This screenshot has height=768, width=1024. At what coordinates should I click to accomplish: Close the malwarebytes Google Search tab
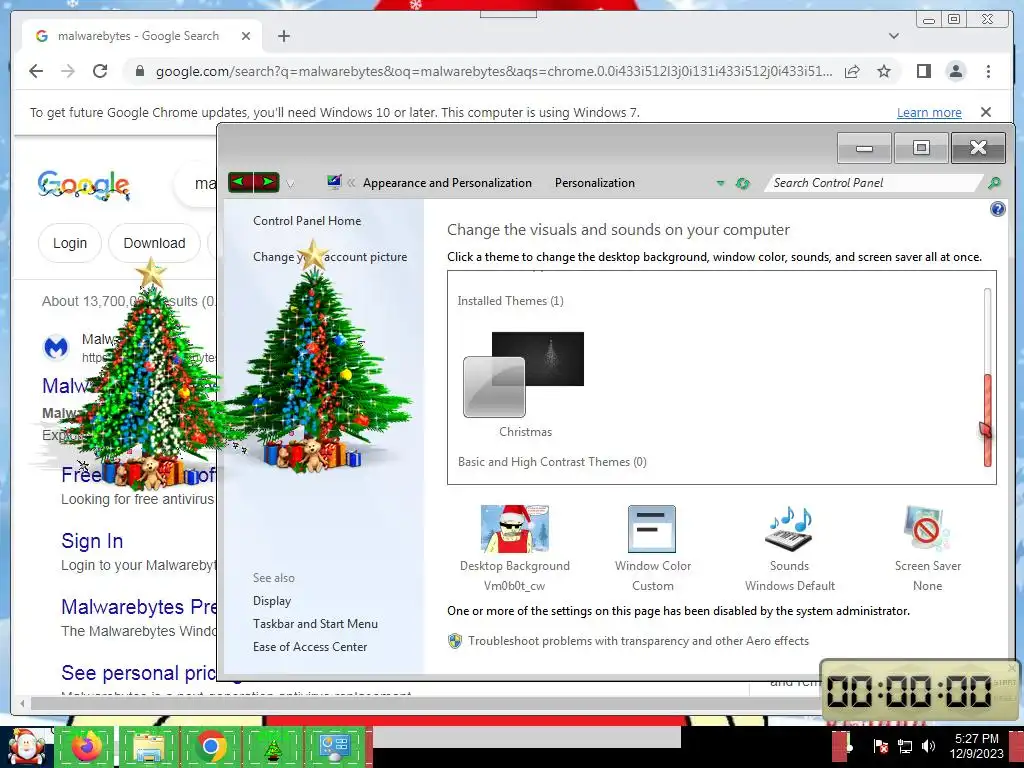pos(246,36)
